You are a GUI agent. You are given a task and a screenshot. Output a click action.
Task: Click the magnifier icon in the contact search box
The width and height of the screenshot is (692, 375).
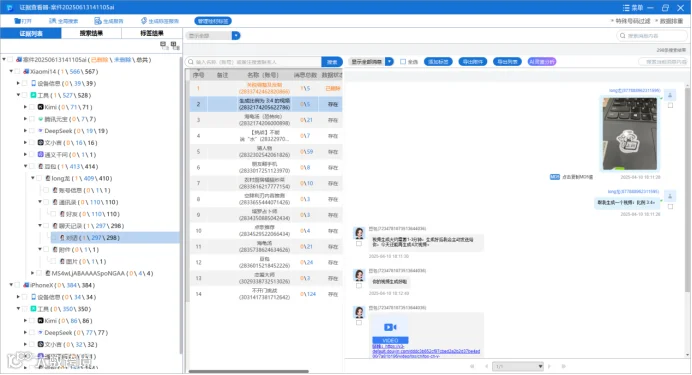tap(191, 62)
